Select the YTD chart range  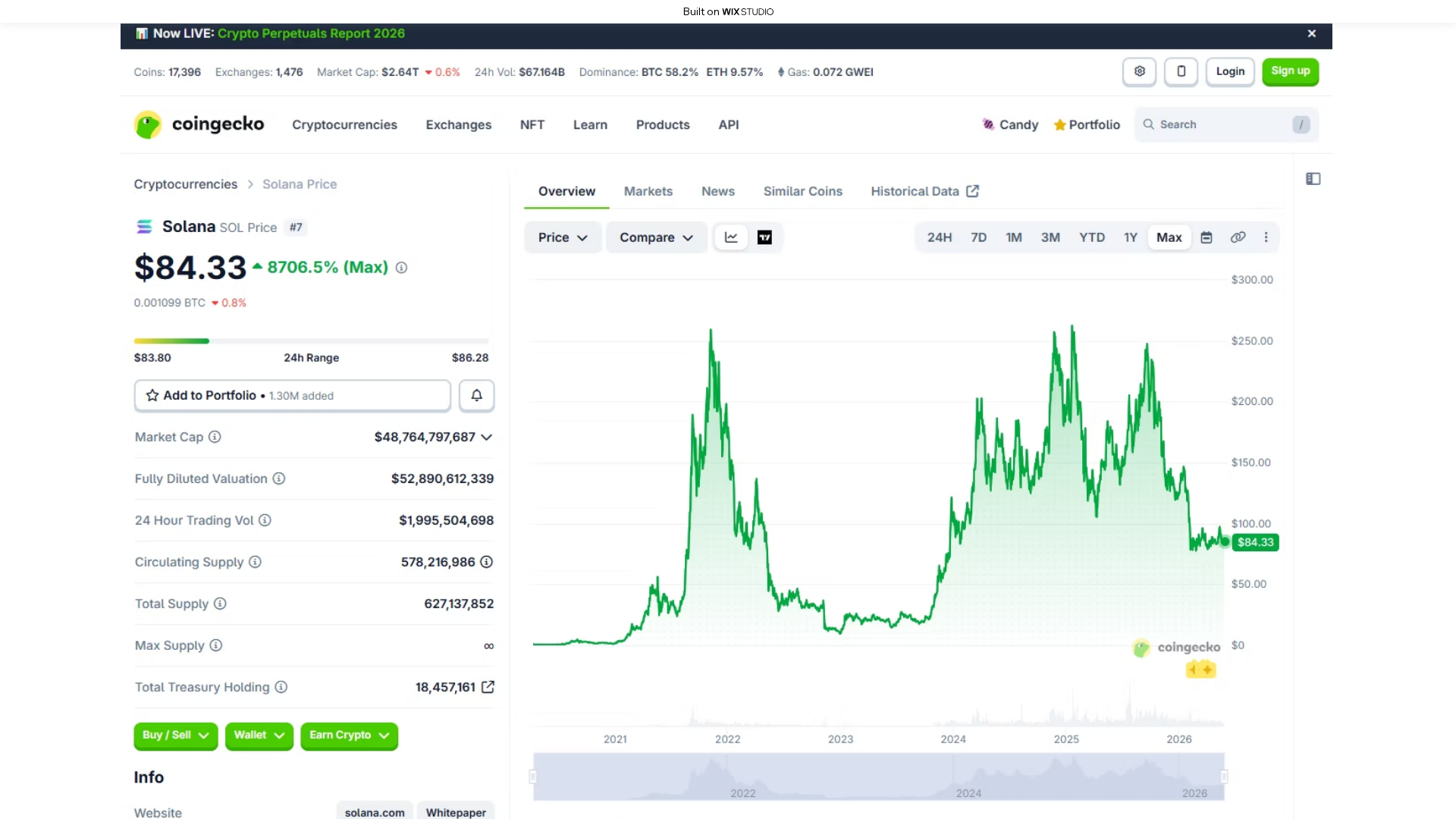tap(1092, 237)
